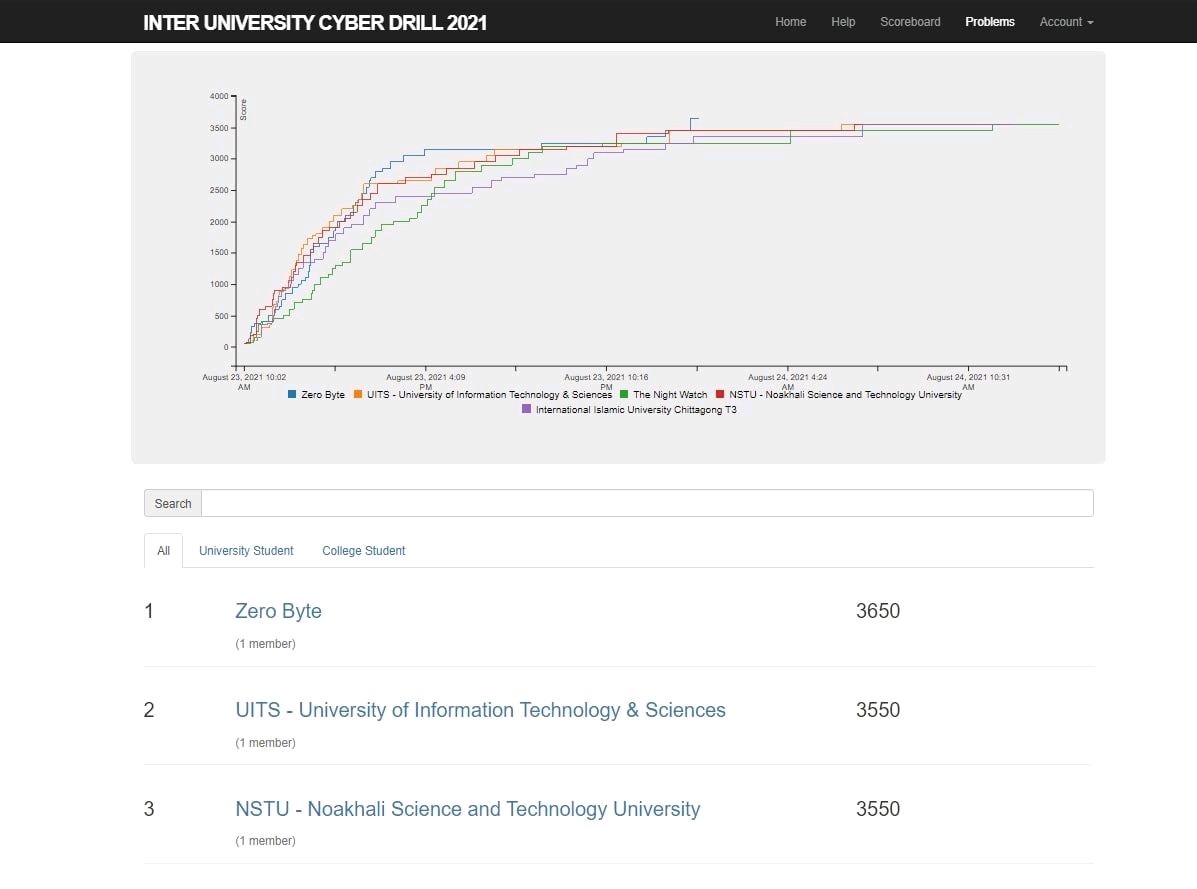Click the purple International Islamic University swatch
Screen dimensions: 1197x889
pos(526,409)
